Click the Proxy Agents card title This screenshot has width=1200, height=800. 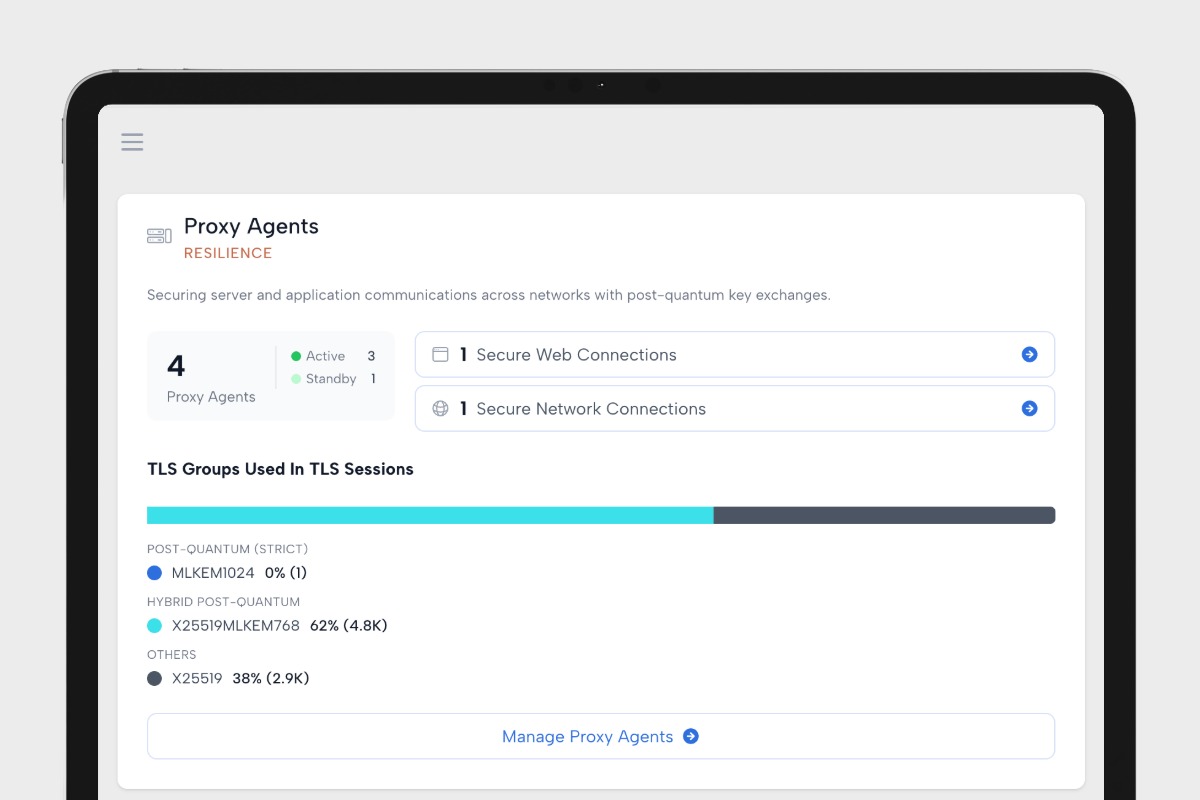251,226
